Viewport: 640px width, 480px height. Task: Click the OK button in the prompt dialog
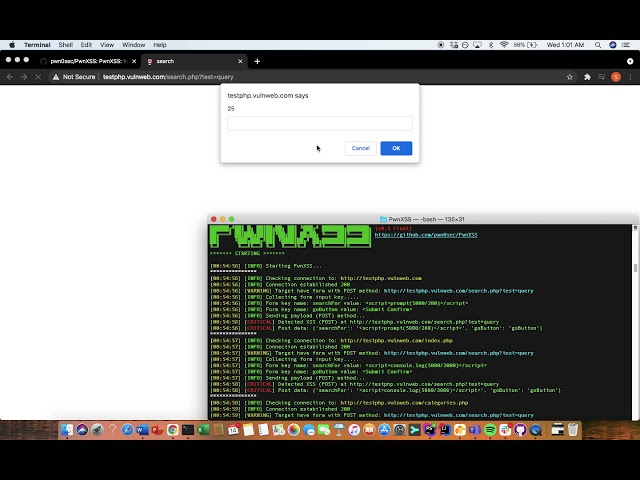coord(396,148)
